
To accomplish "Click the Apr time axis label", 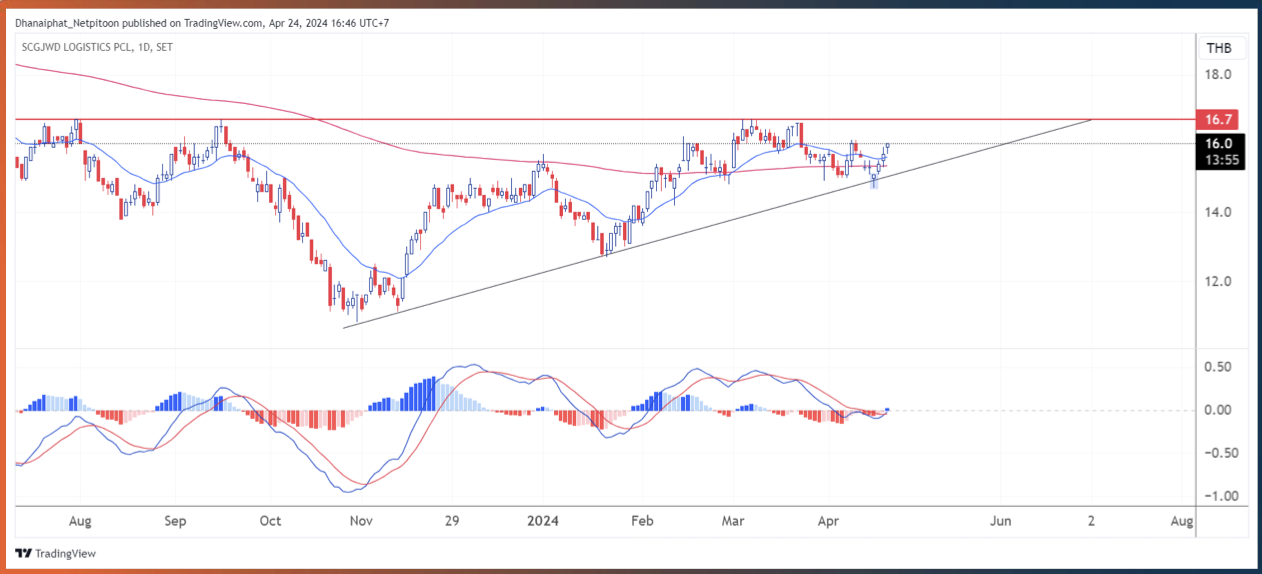I will [827, 521].
